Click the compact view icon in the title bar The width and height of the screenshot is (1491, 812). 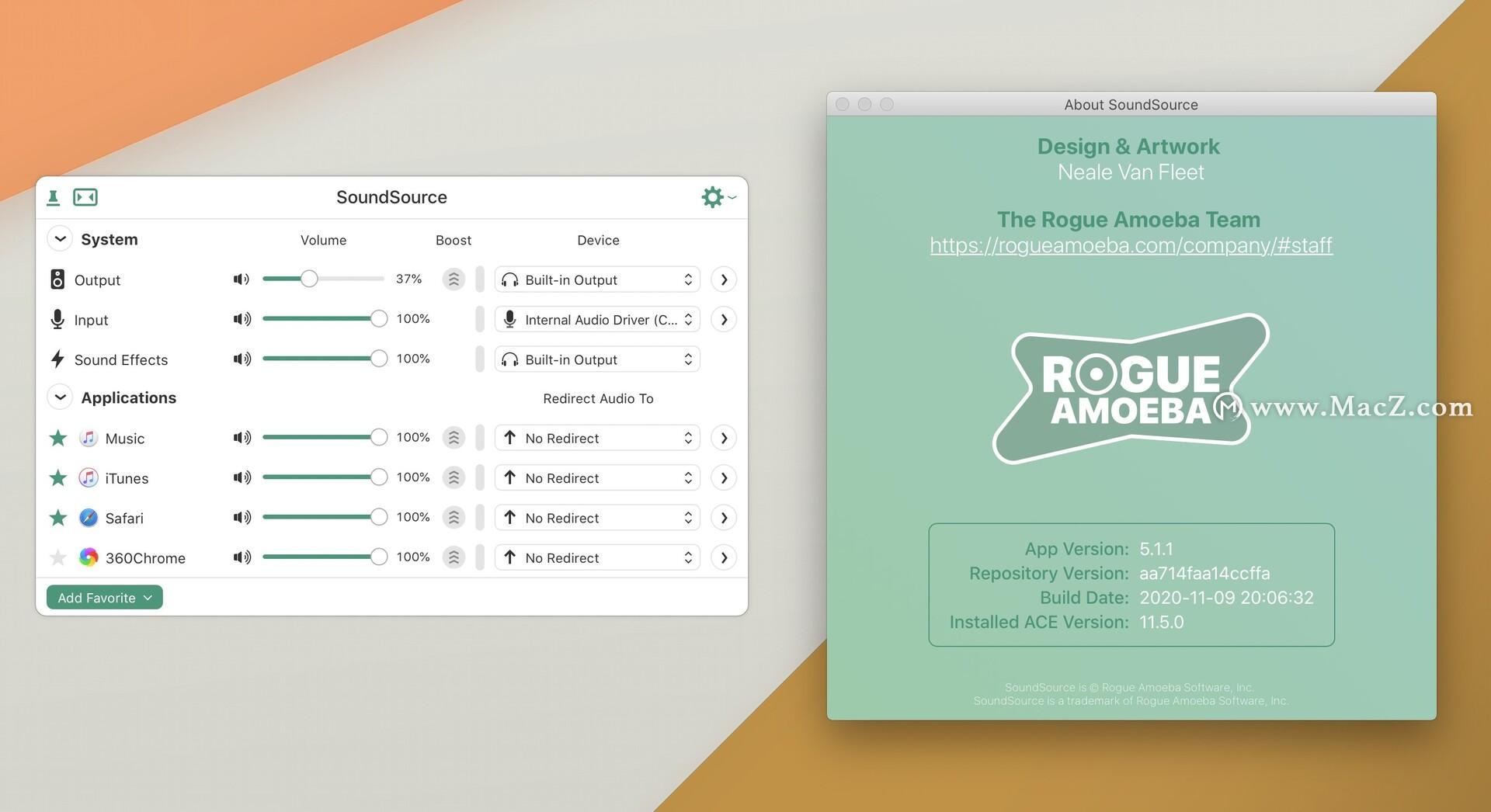(85, 197)
